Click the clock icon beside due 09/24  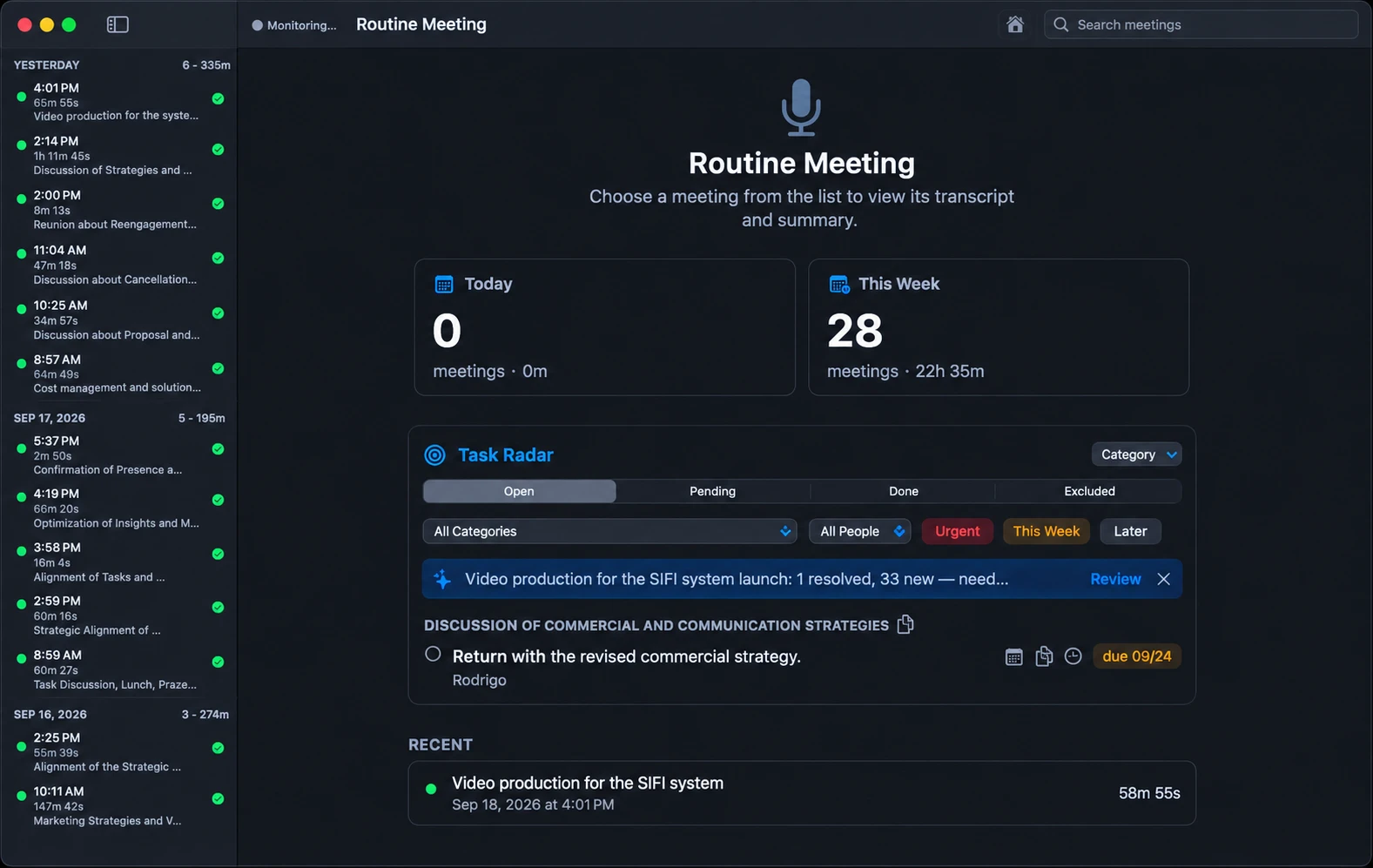pyautogui.click(x=1073, y=656)
